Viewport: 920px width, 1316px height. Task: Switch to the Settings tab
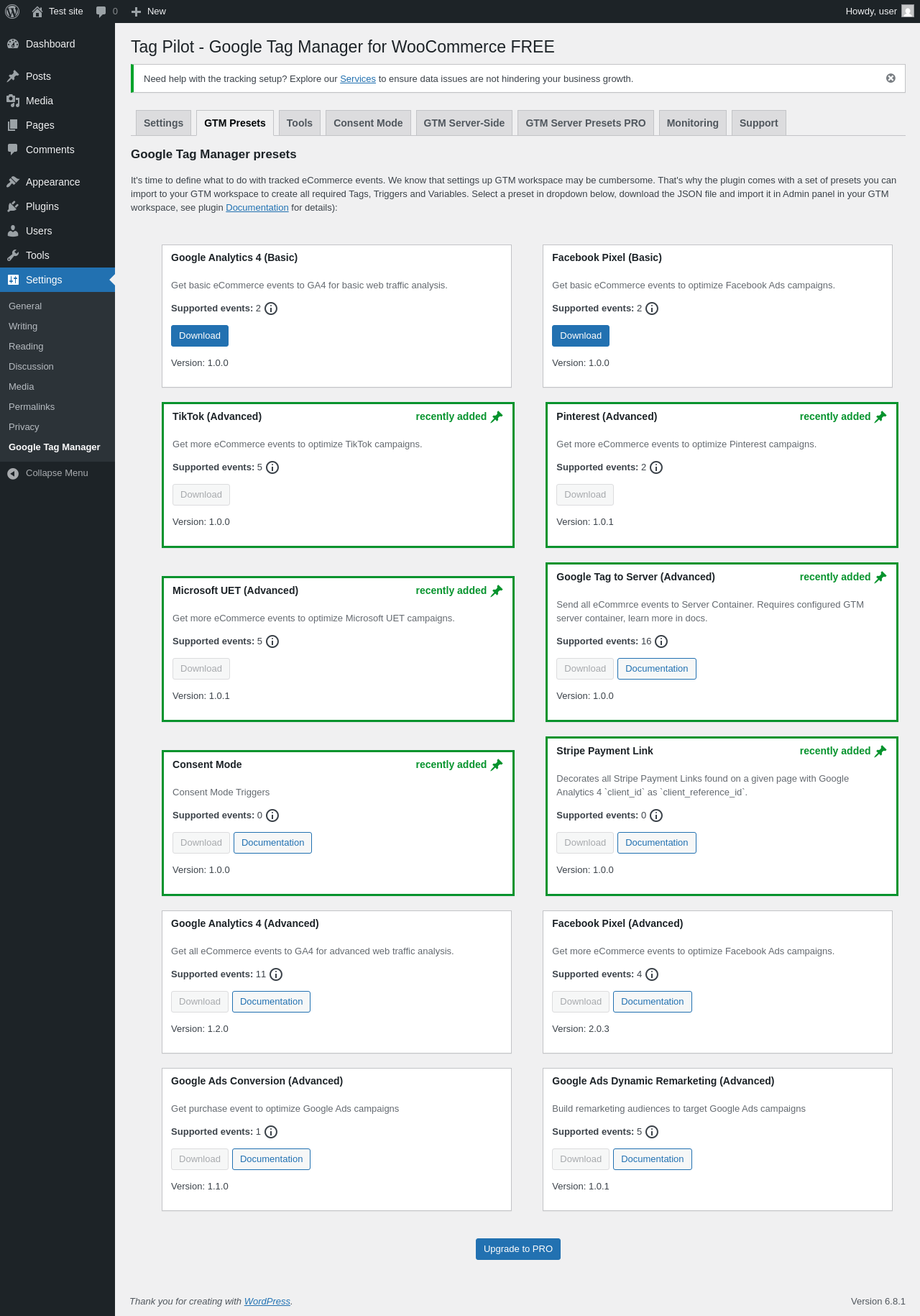pos(164,123)
